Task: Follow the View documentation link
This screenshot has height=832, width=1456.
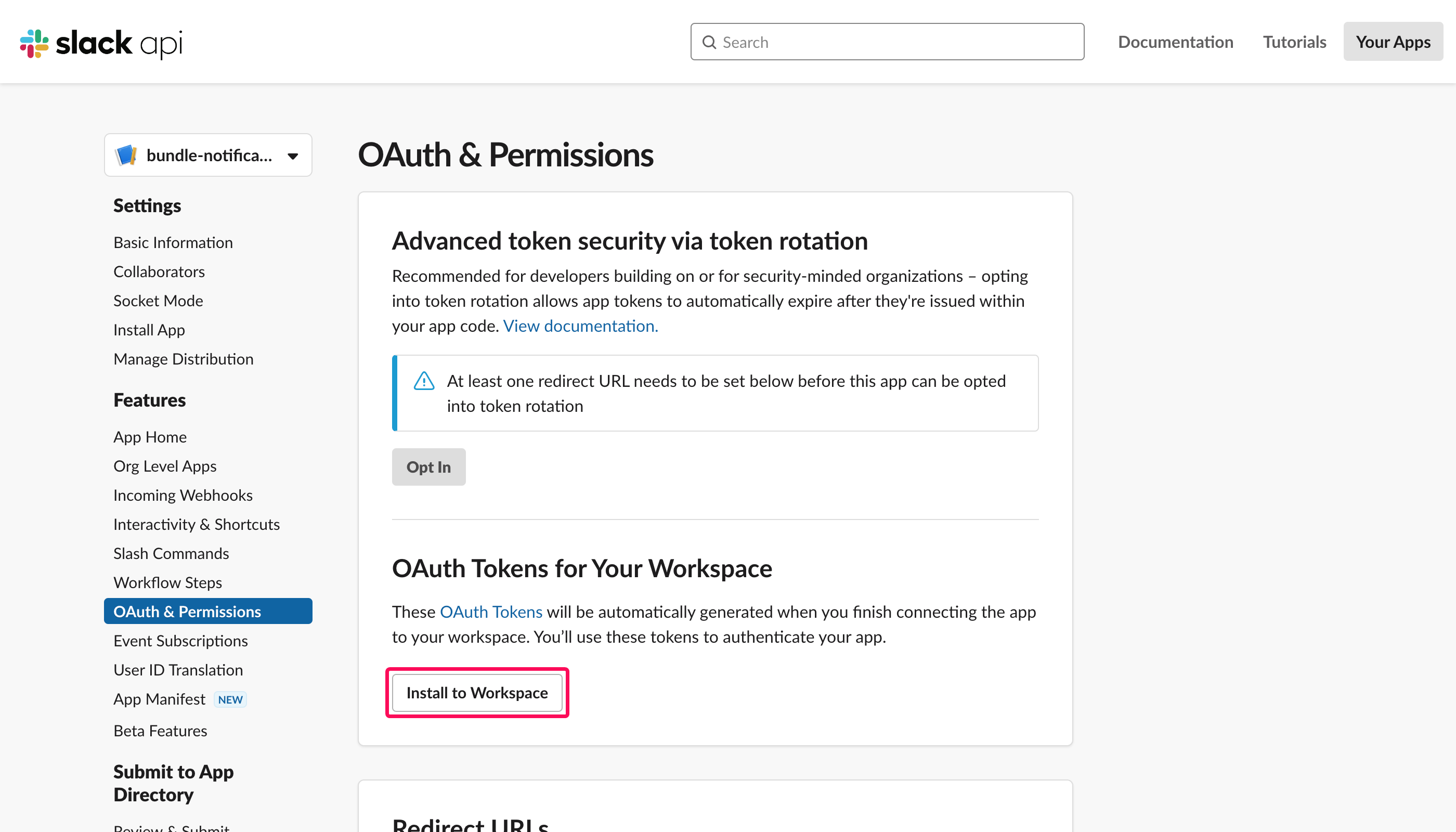Action: click(x=580, y=326)
